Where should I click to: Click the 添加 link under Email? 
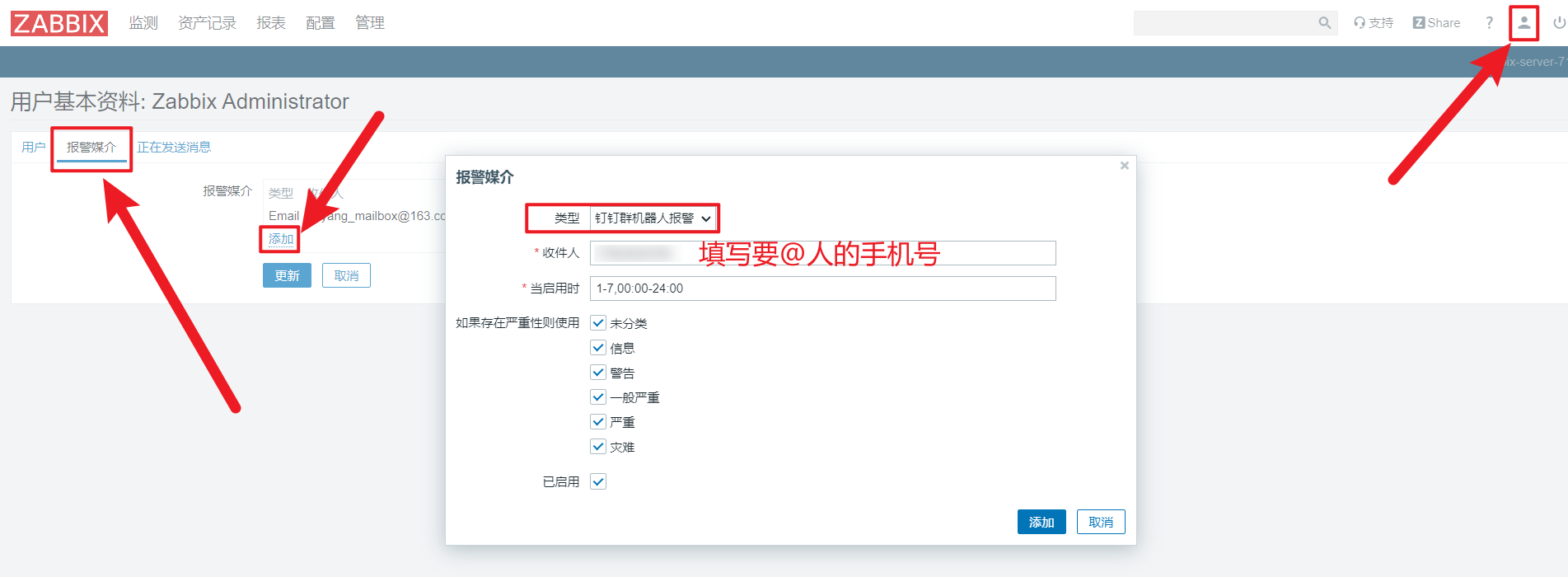click(281, 239)
